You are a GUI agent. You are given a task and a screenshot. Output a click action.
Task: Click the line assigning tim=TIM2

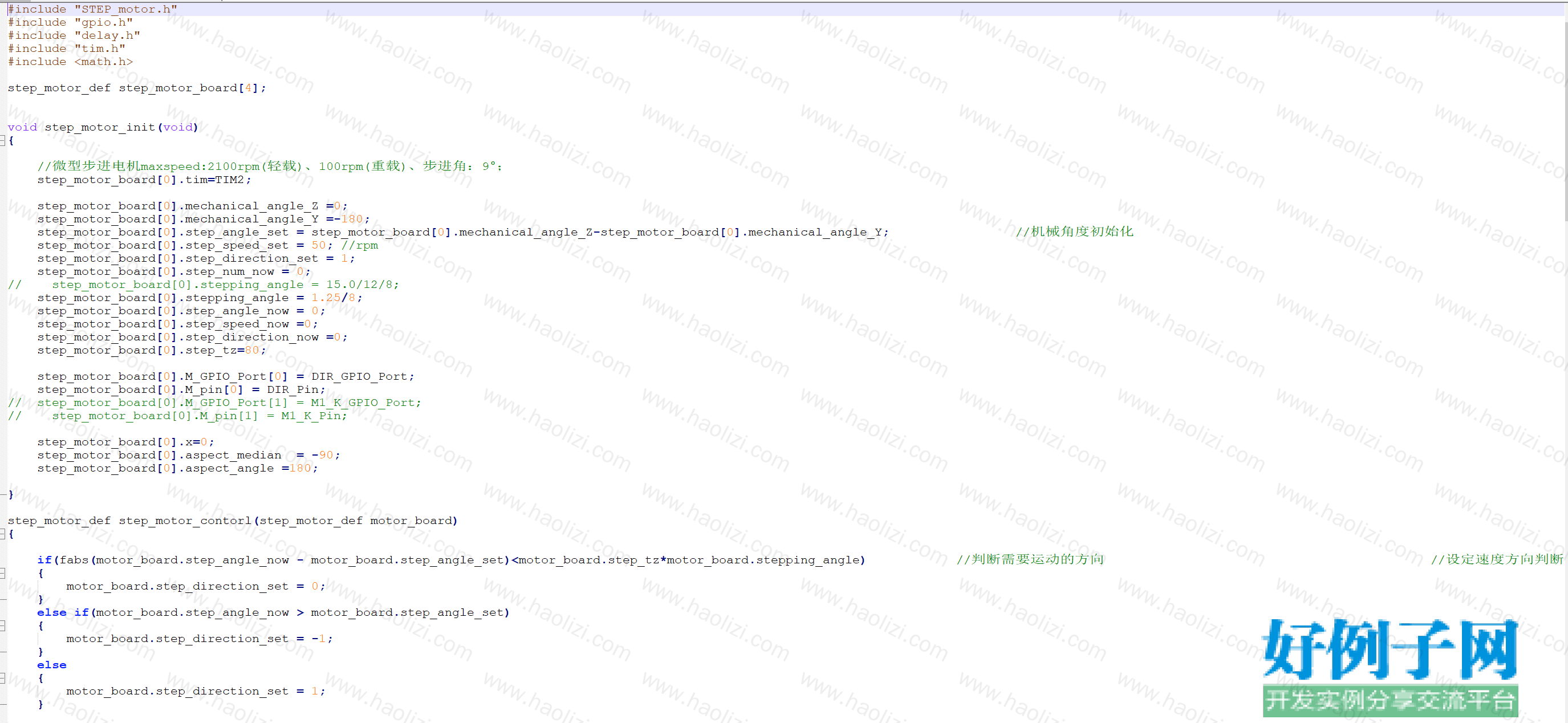pyautogui.click(x=144, y=180)
